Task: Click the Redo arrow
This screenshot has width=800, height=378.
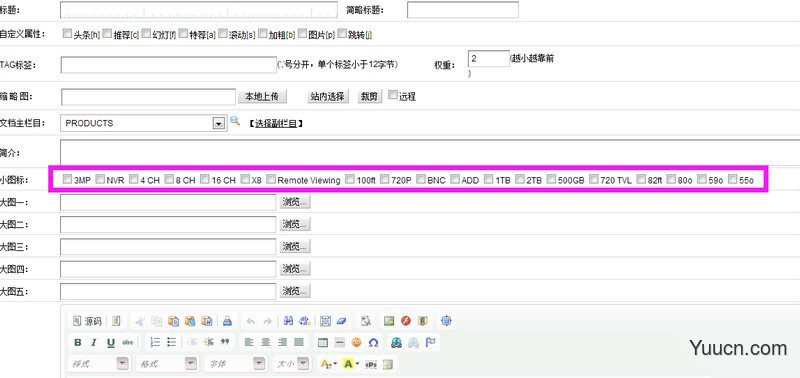Action: coord(267,321)
